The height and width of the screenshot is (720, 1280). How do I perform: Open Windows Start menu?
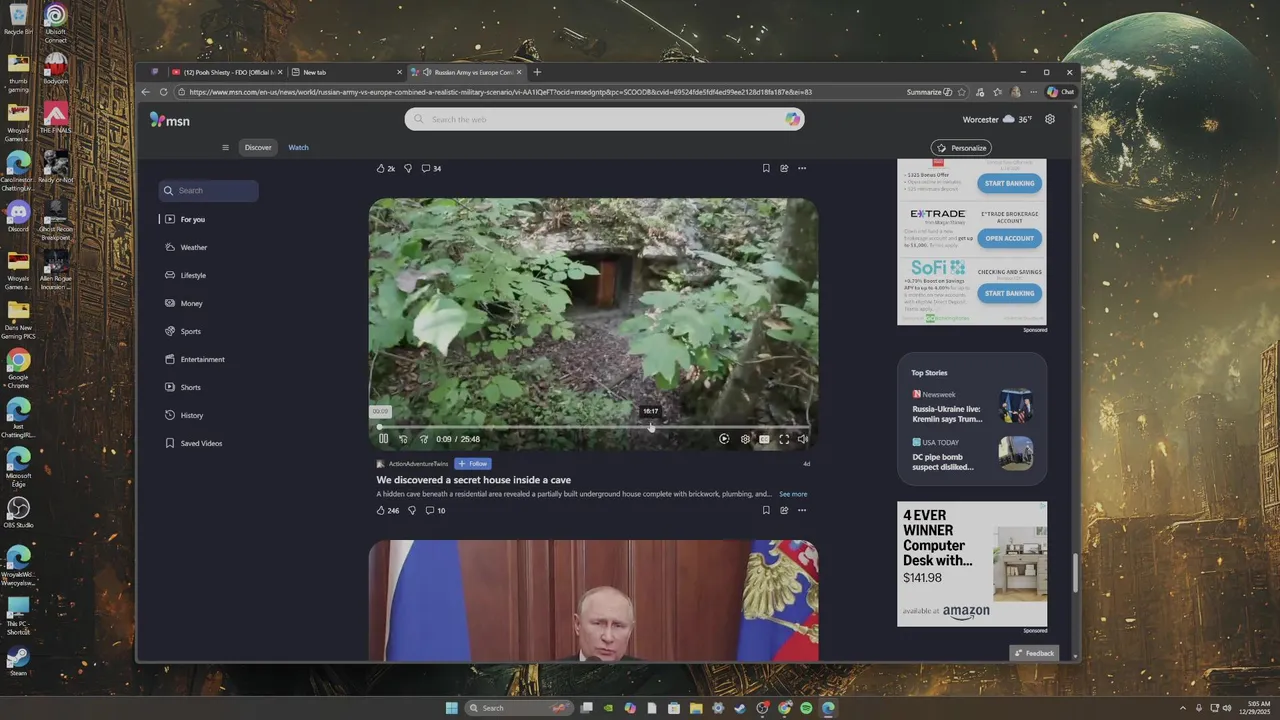coord(451,708)
